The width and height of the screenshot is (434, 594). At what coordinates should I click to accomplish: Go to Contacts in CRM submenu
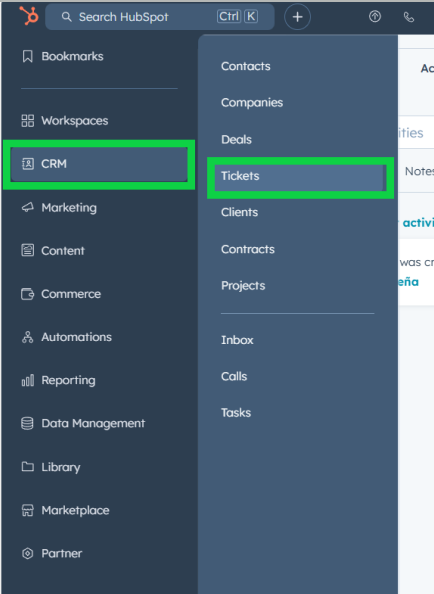tap(245, 66)
